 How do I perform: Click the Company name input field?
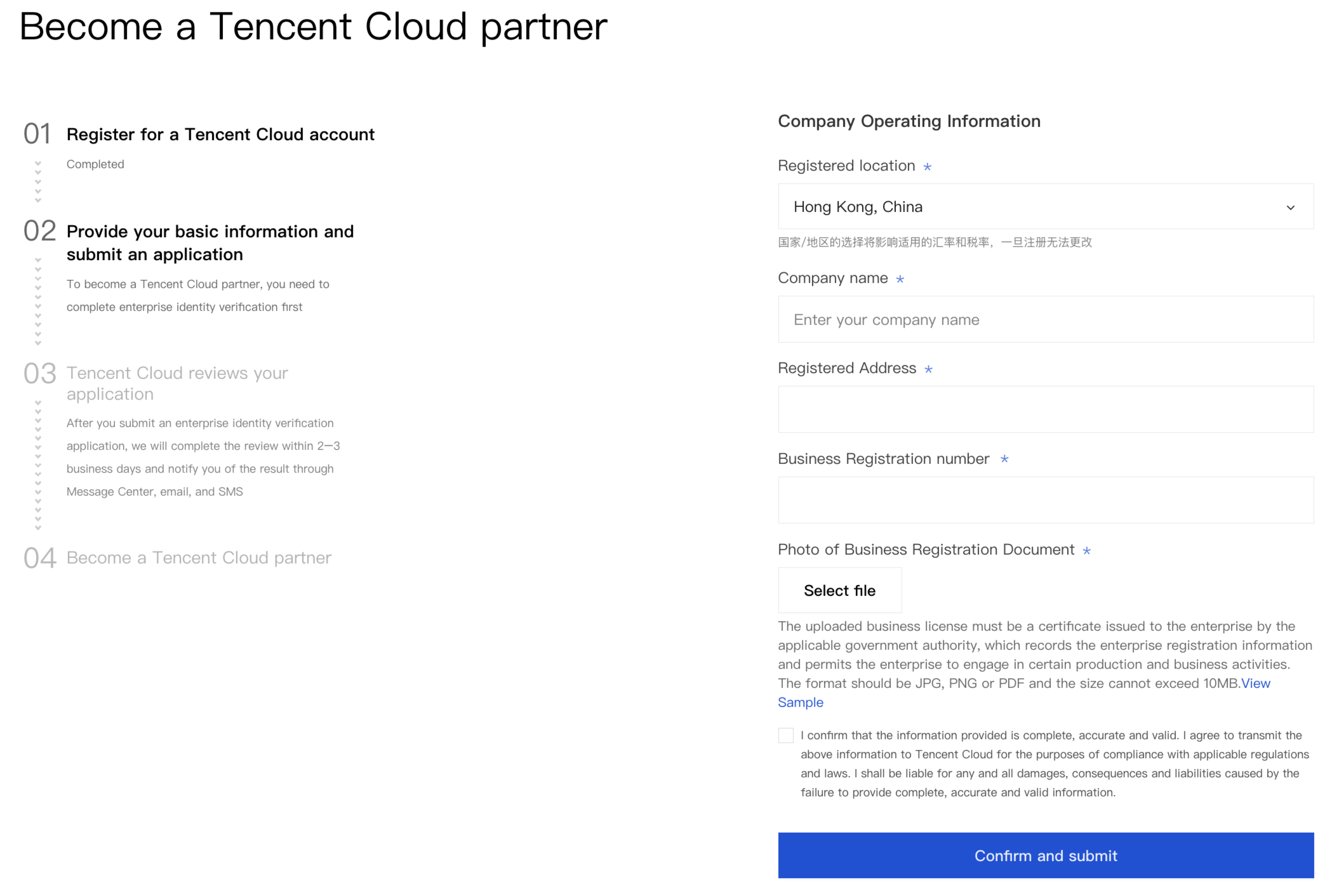coord(1046,320)
